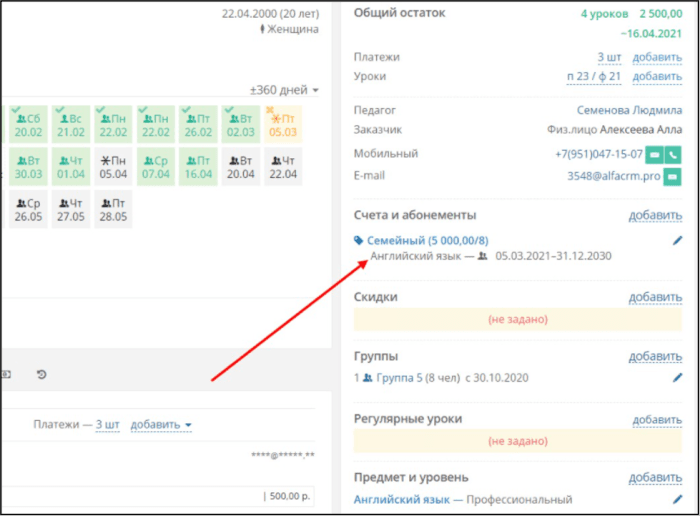Add a new group via Группы добавить

click(x=655, y=356)
